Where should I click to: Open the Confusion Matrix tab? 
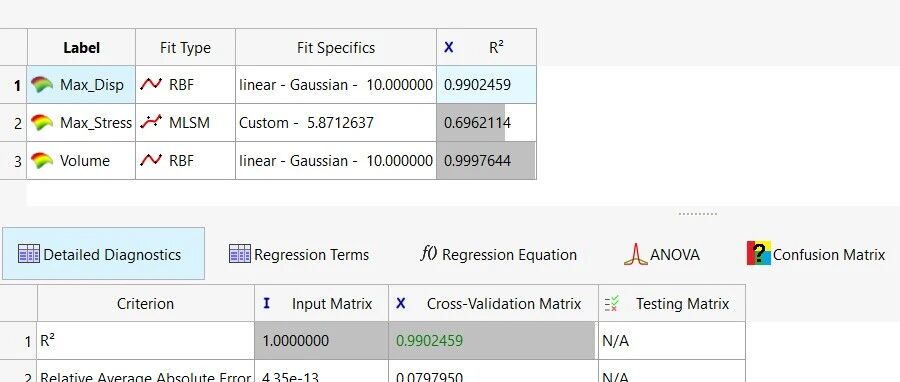816,254
